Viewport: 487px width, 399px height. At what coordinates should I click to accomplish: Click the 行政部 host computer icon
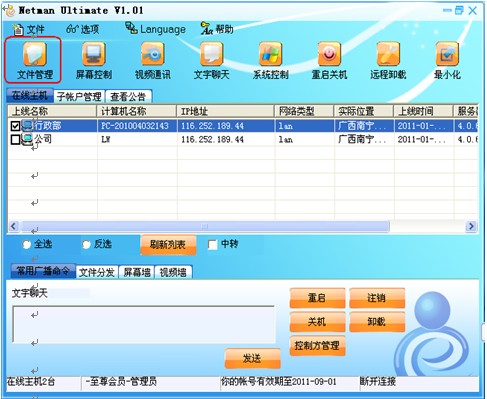(x=27, y=126)
